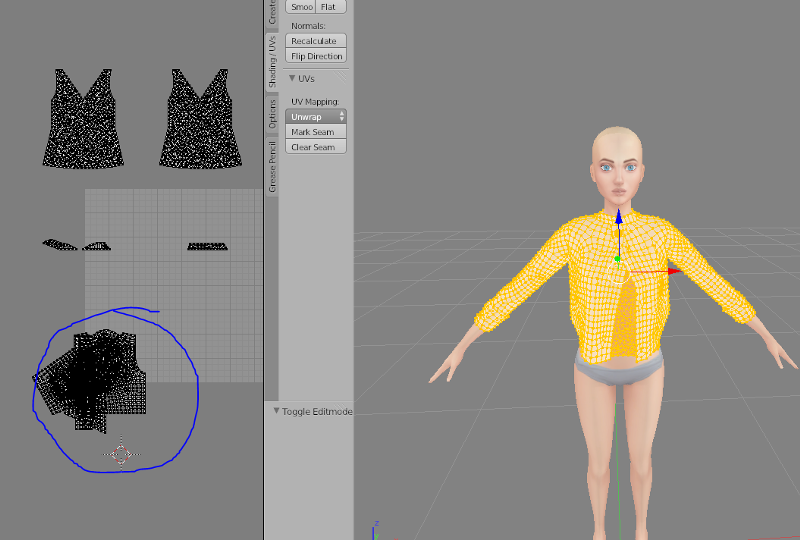
Task: Click the green manipulator center dot
Action: [617, 259]
